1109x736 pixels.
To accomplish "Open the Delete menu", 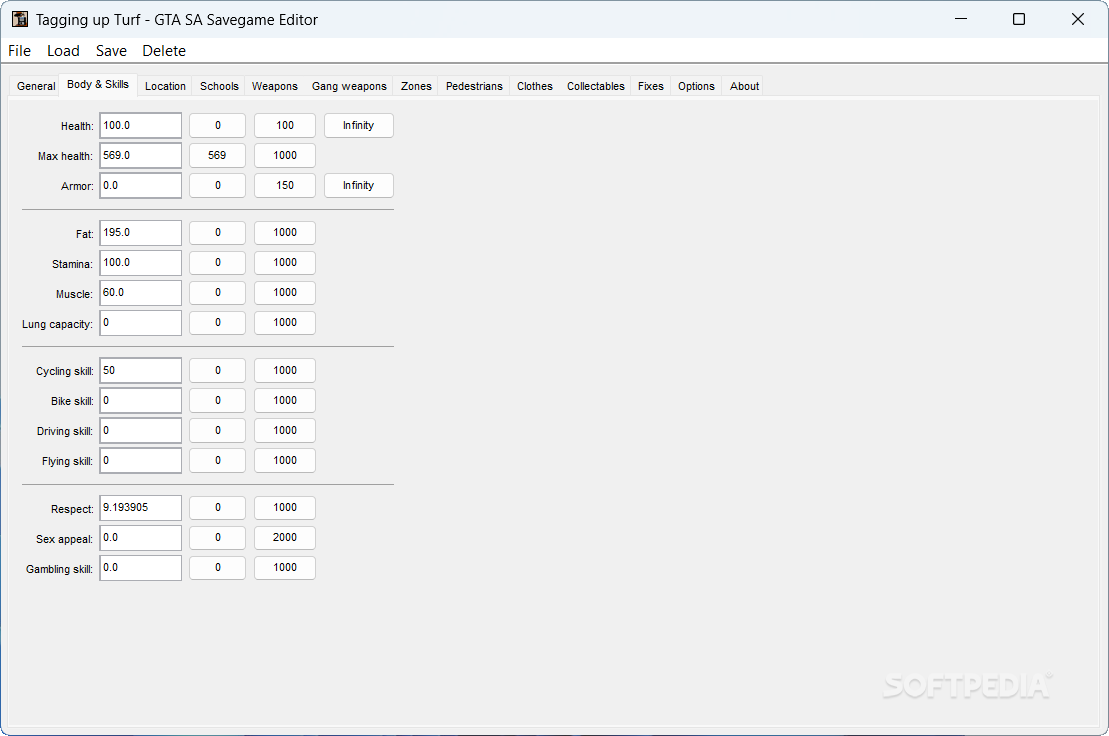I will 164,51.
